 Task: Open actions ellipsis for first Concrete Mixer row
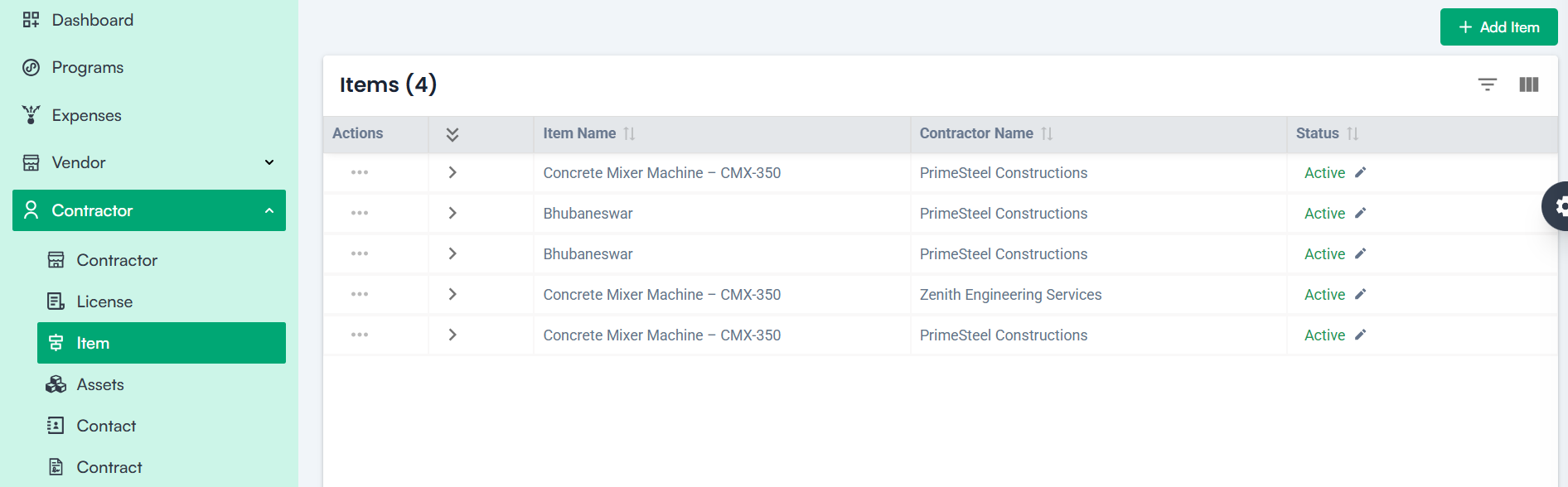pos(359,172)
